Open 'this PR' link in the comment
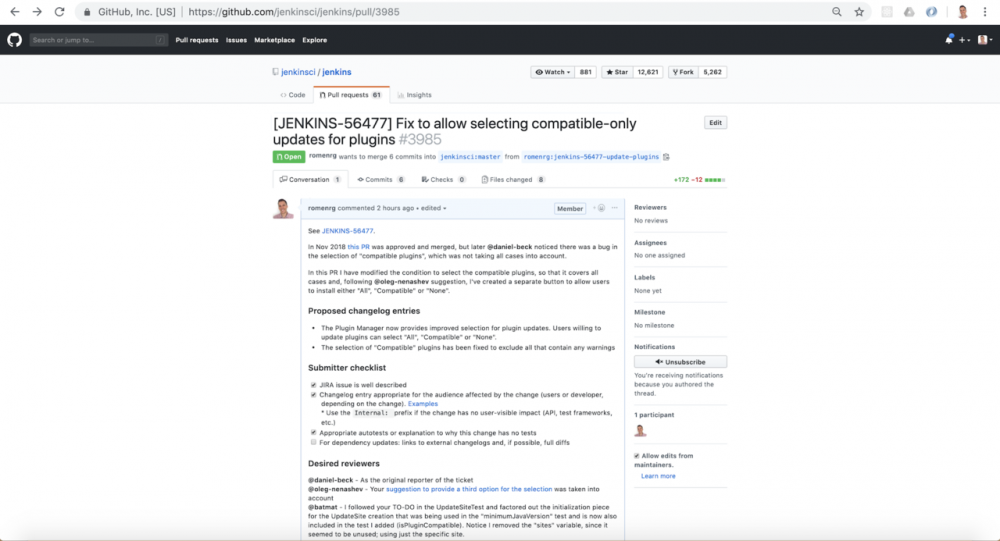This screenshot has height=541, width=1000. point(358,247)
